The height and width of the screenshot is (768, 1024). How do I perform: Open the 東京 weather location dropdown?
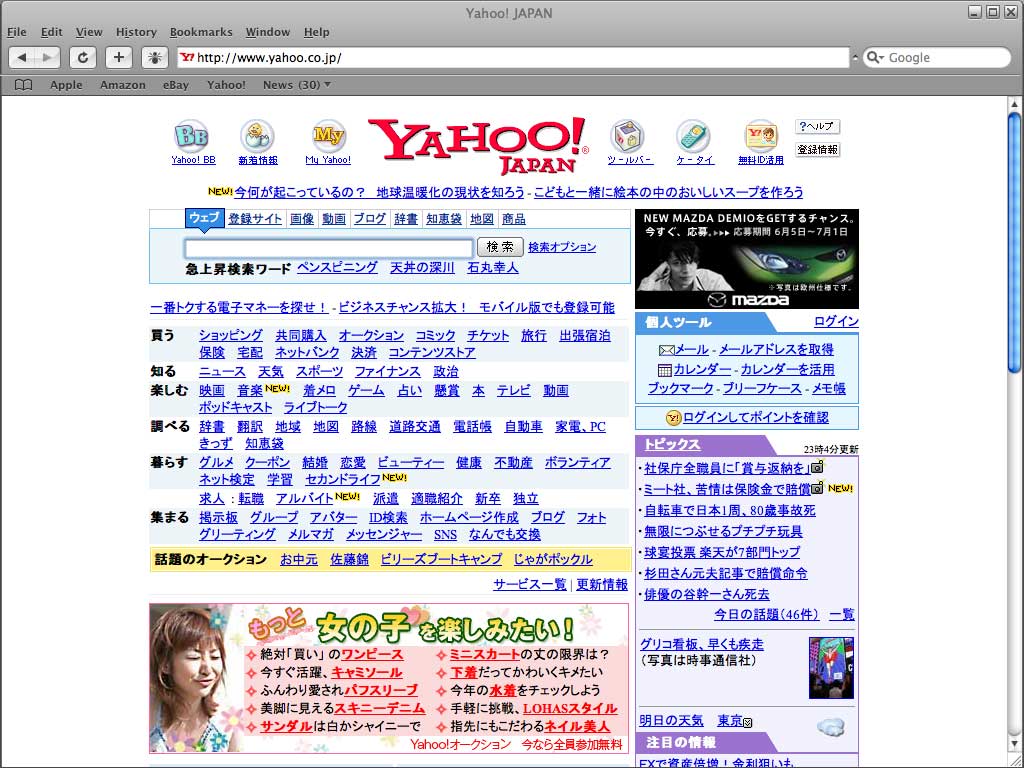point(748,722)
